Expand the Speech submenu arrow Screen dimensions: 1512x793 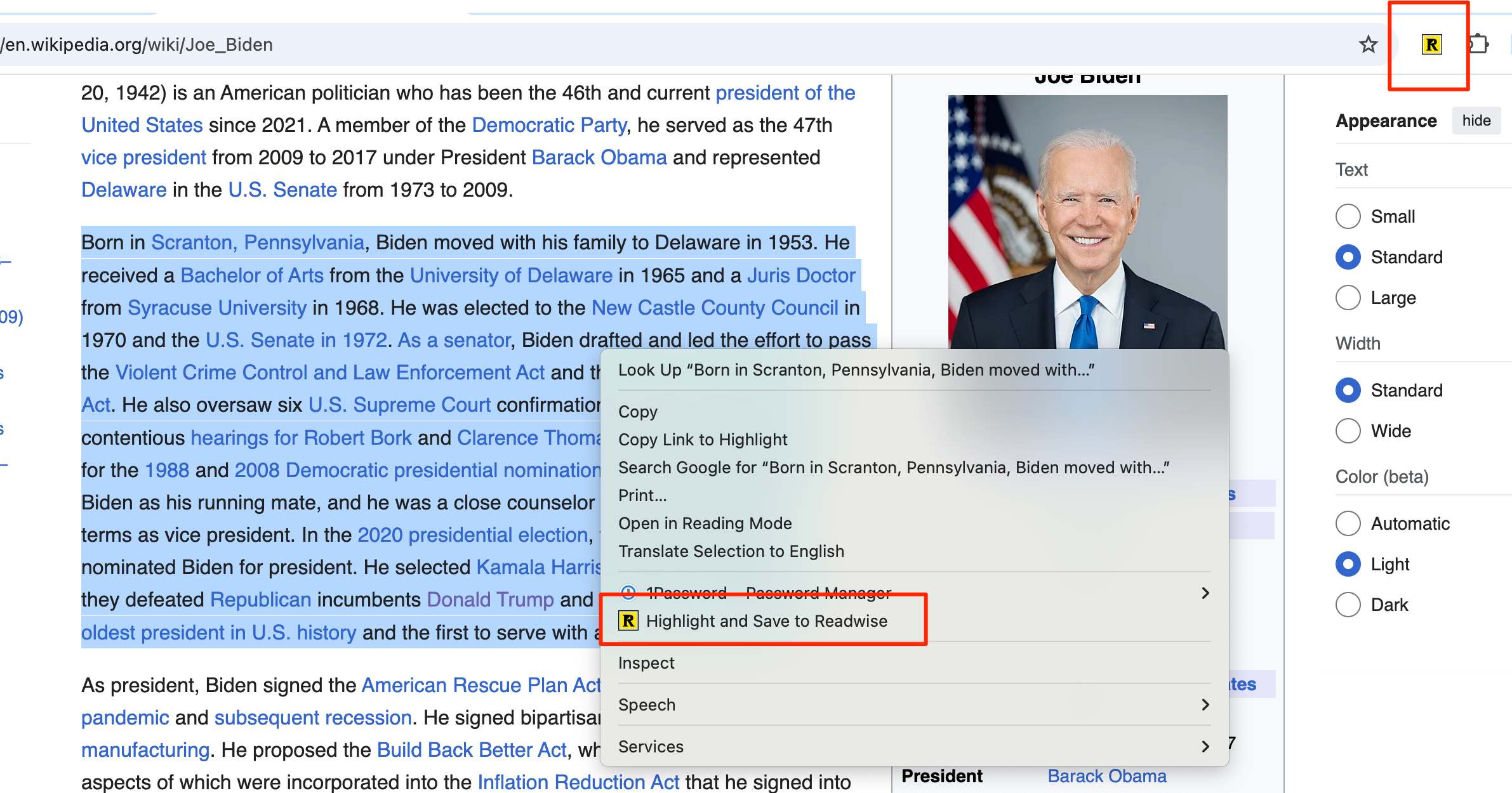tap(1205, 705)
